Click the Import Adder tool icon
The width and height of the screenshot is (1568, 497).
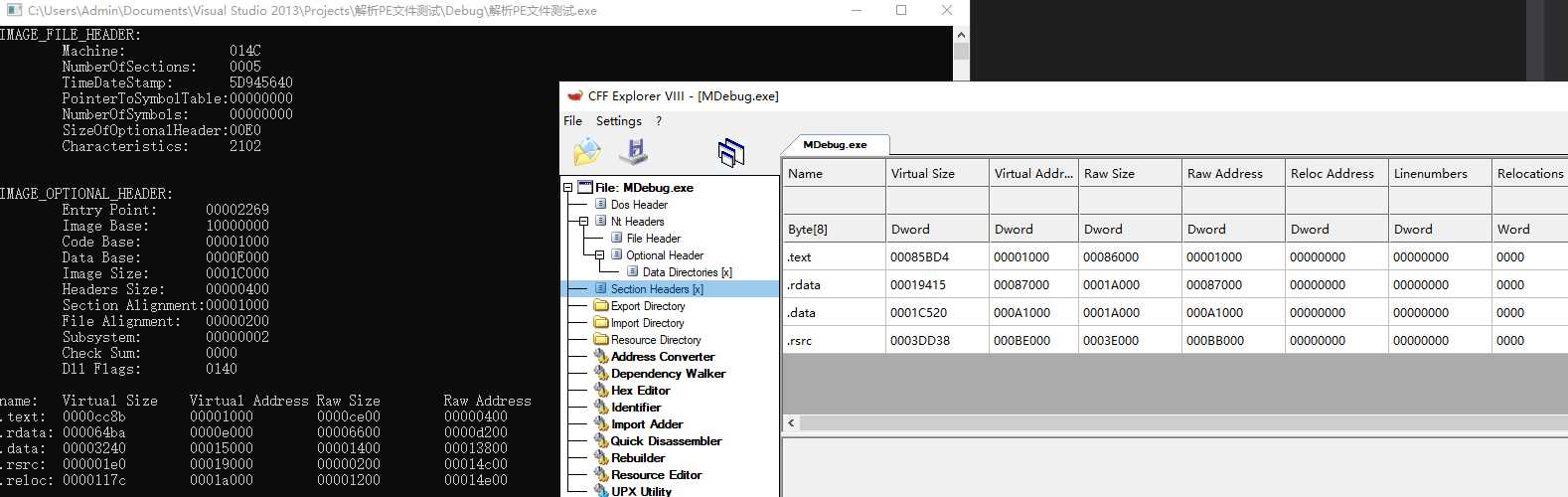pos(601,423)
